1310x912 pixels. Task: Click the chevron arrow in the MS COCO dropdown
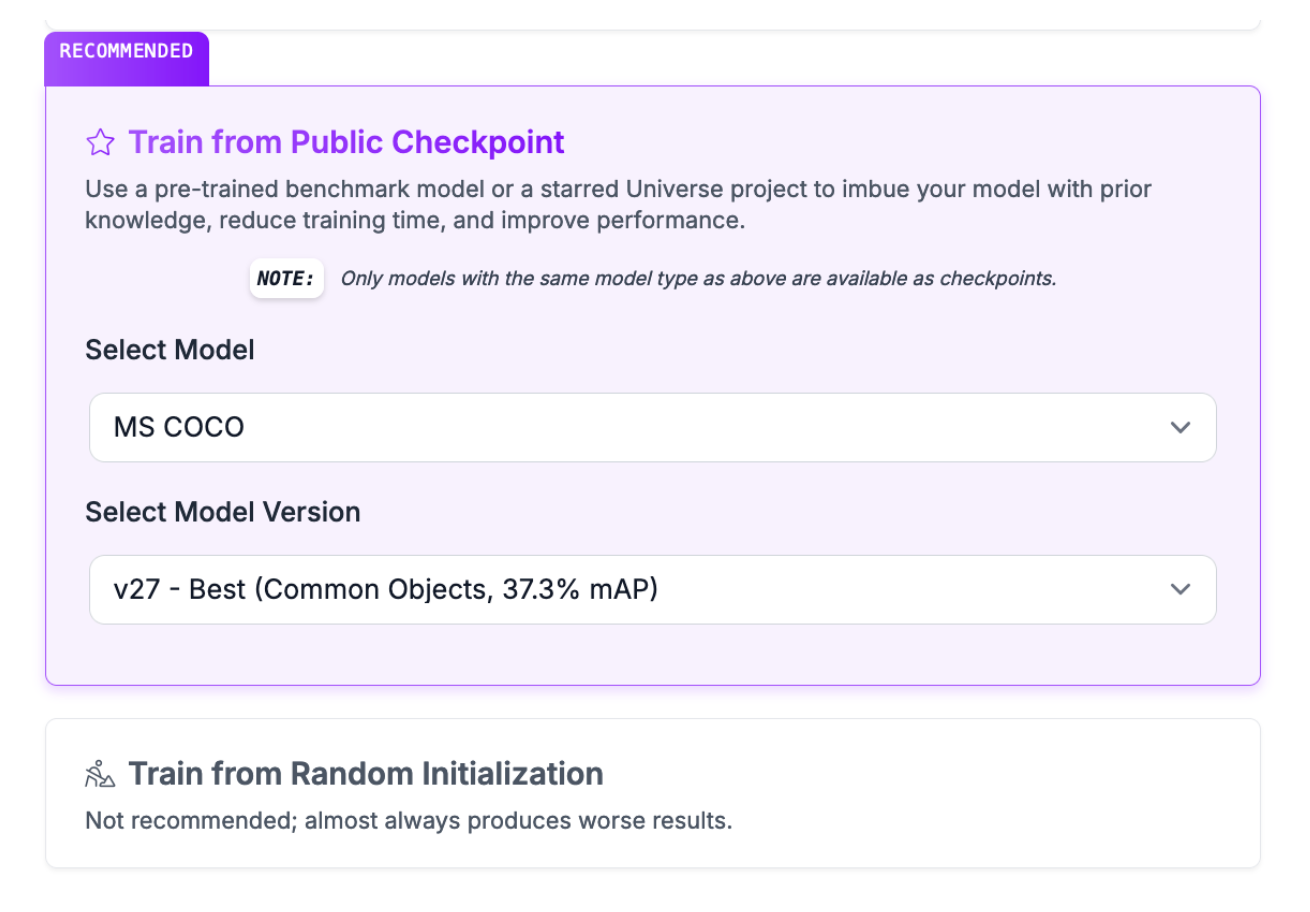(1180, 428)
